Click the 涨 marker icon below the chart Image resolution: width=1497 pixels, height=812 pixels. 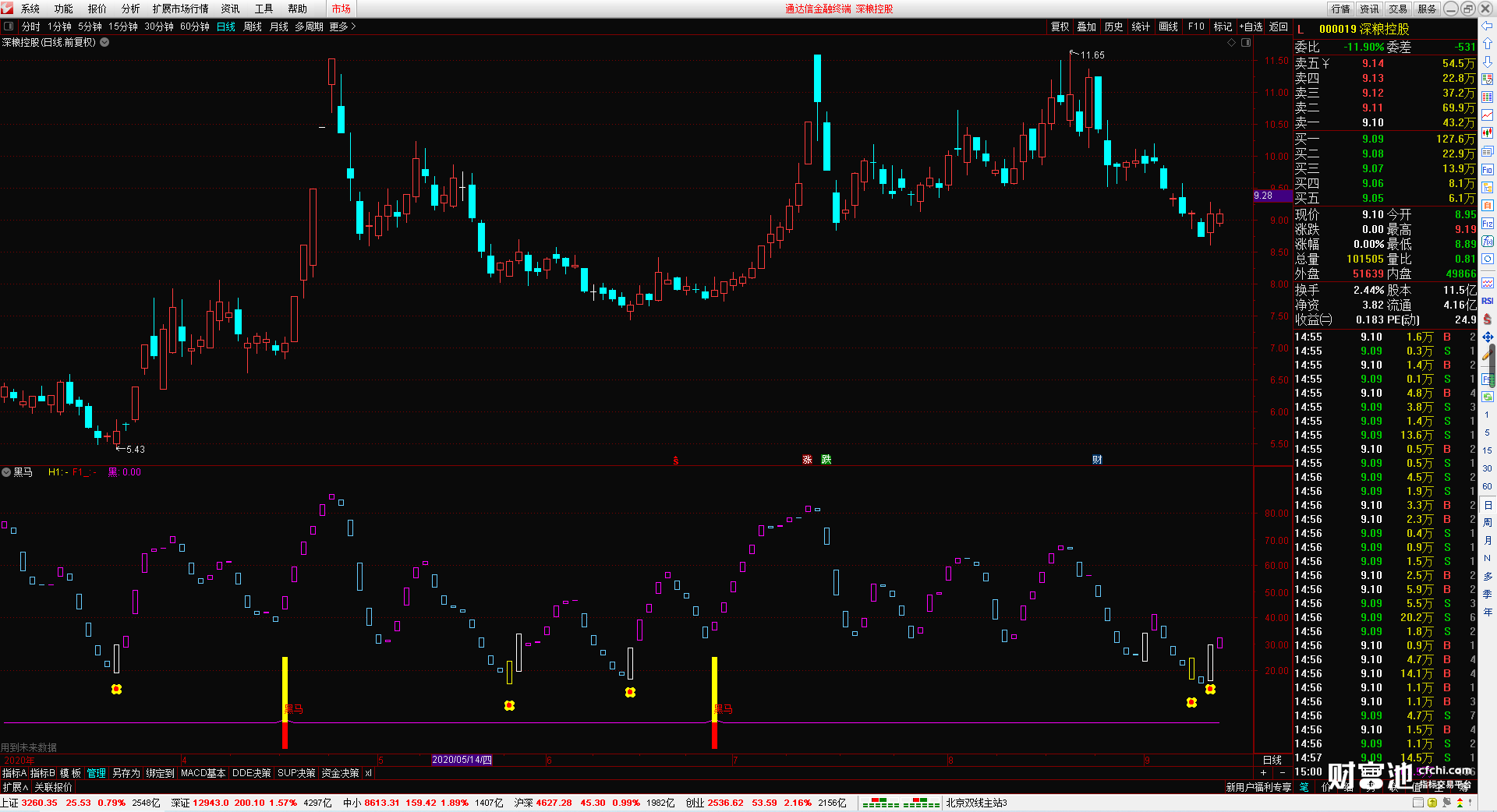click(x=807, y=460)
